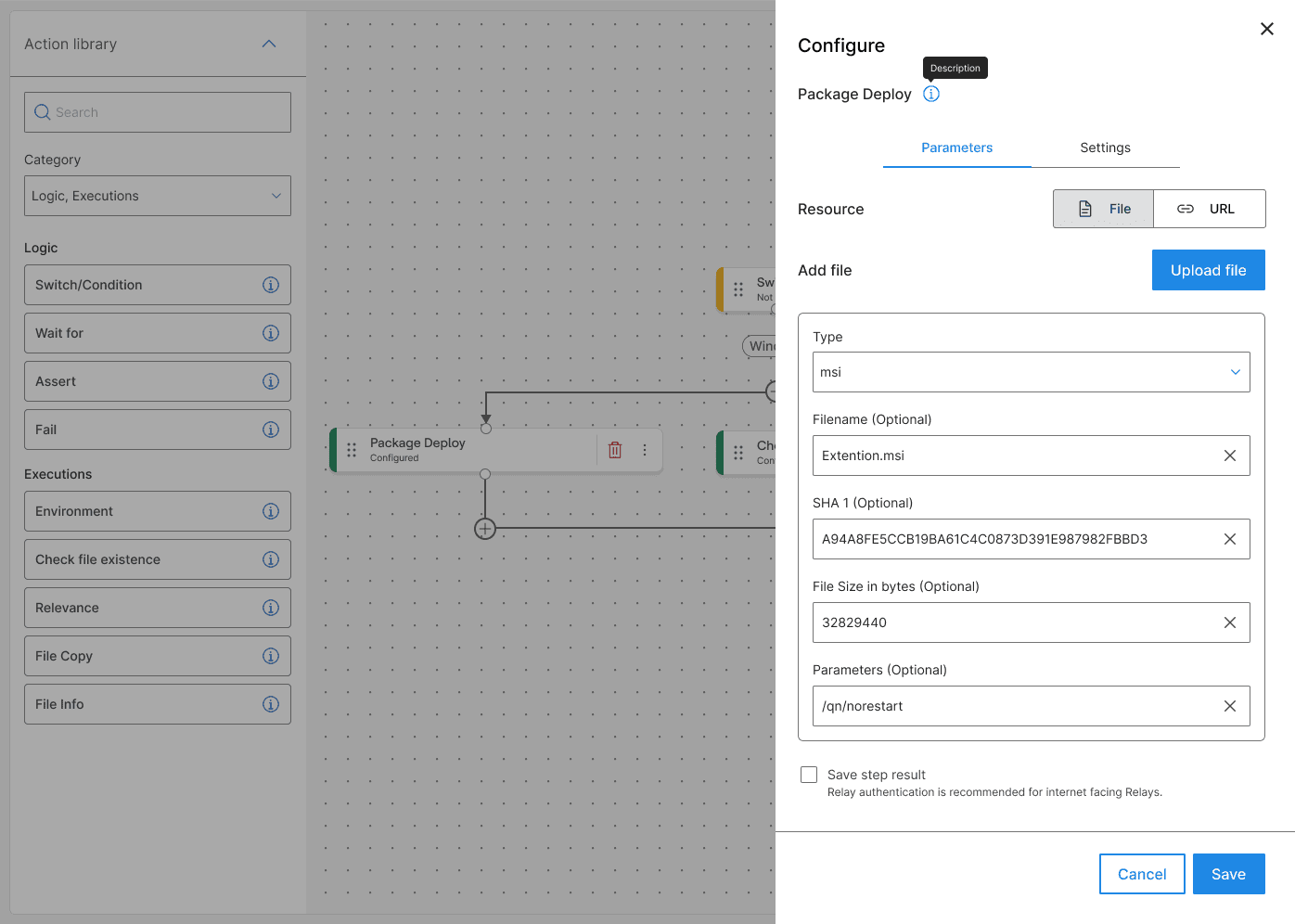Clear the Filename field with its X
The height and width of the screenshot is (924, 1295).
coord(1230,456)
